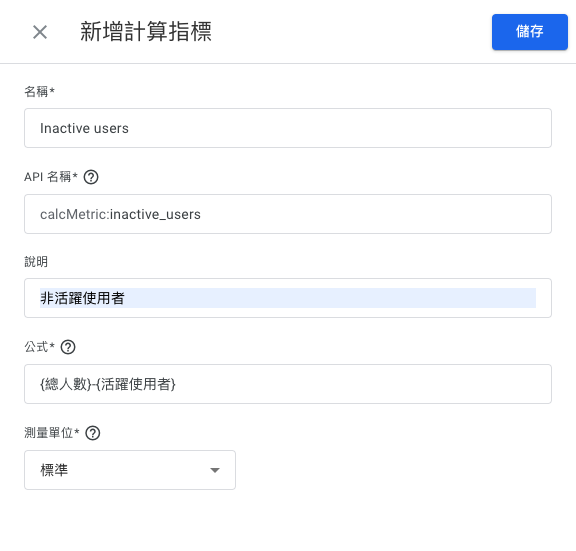Click the 儲存 save button
This screenshot has height=551, width=576.
[x=530, y=32]
